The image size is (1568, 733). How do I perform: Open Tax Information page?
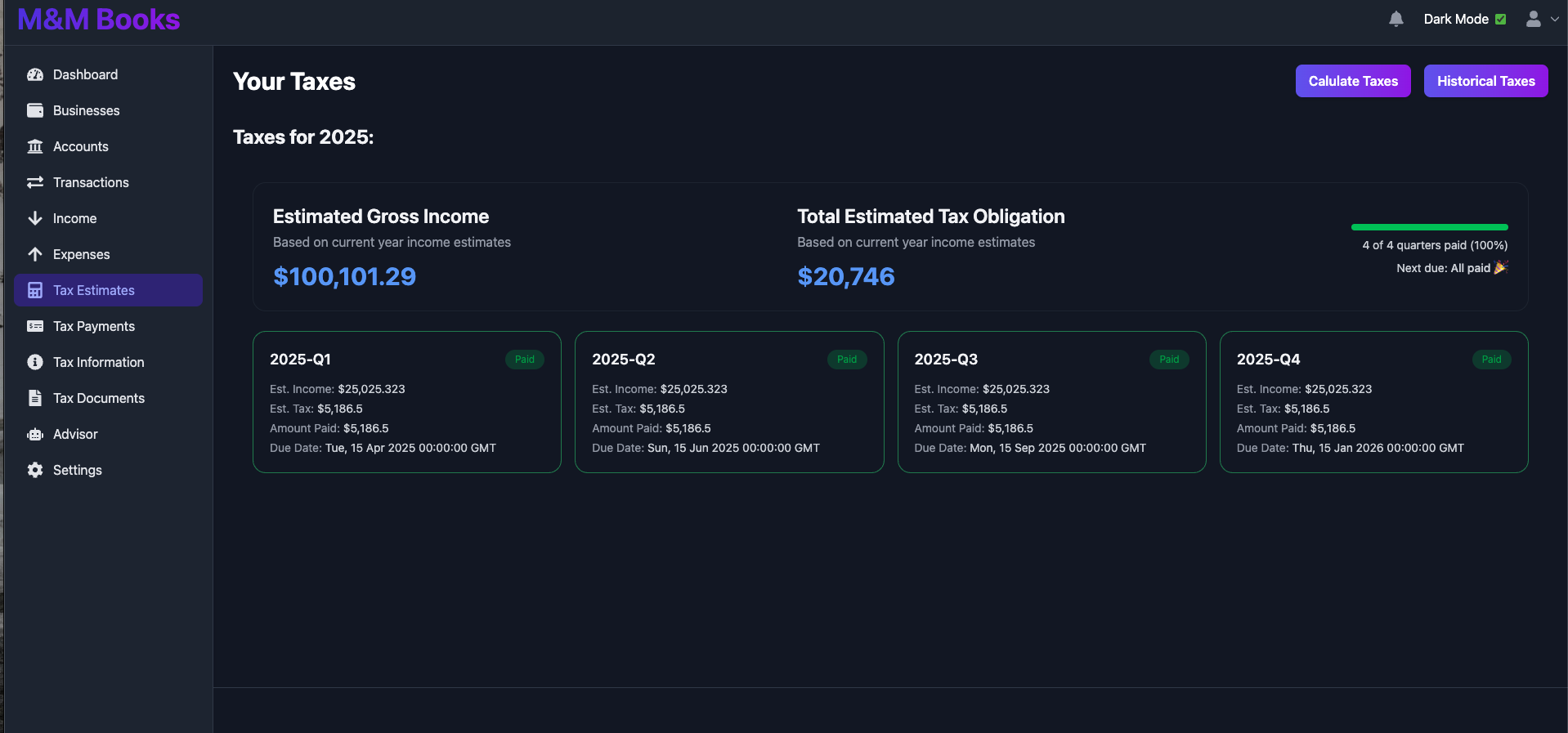(x=108, y=362)
